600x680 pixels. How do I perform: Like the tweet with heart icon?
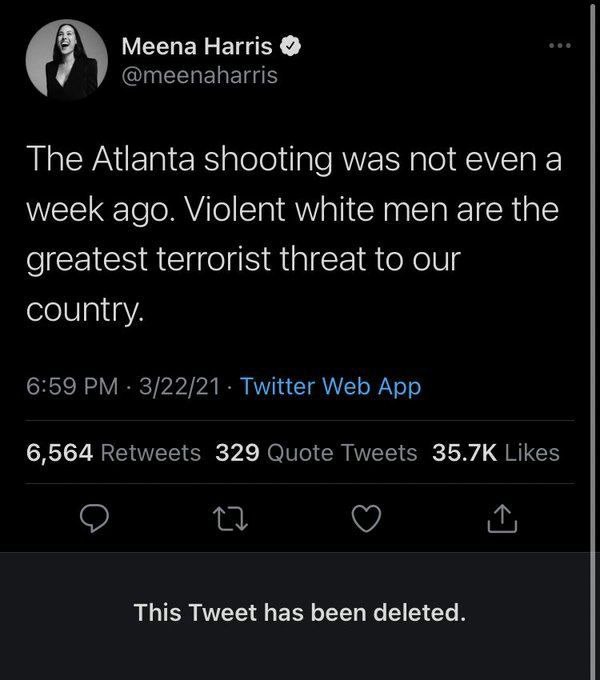(x=366, y=519)
